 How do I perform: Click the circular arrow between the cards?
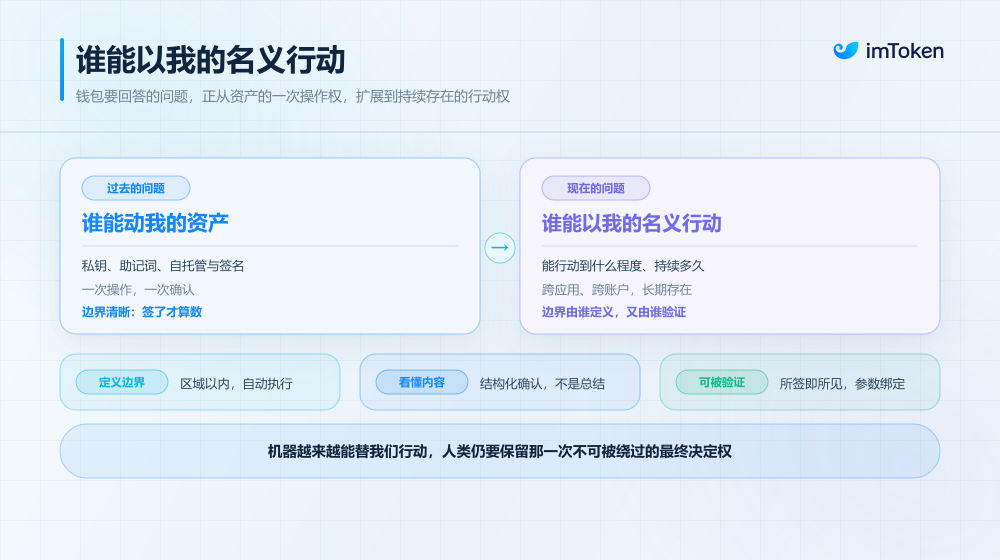click(x=500, y=247)
